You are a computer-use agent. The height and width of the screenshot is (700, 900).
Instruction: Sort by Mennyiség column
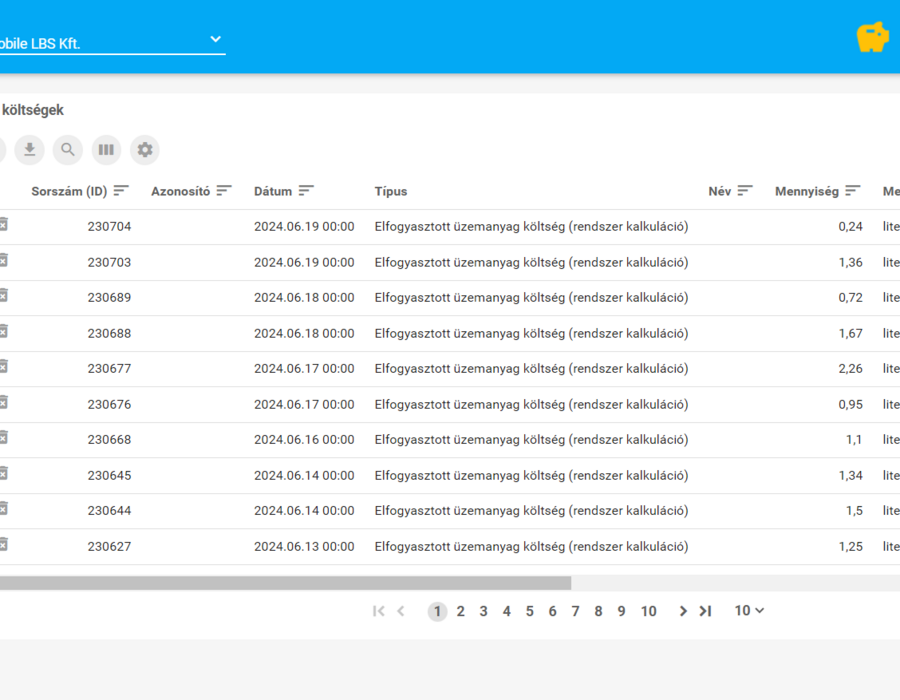(853, 190)
